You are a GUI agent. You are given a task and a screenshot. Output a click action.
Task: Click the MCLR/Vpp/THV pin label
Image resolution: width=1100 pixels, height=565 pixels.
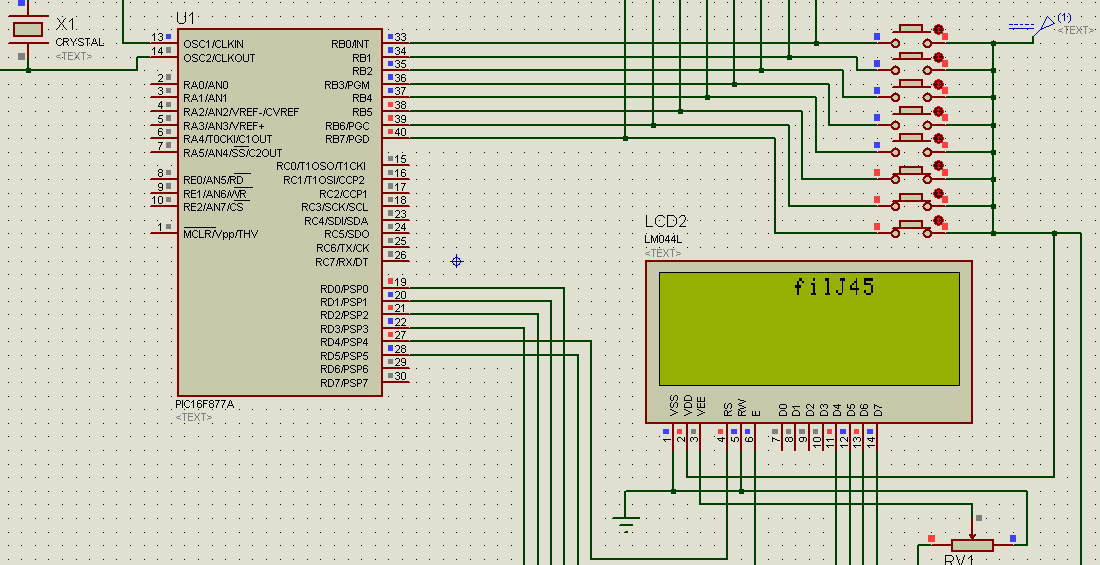click(x=220, y=234)
